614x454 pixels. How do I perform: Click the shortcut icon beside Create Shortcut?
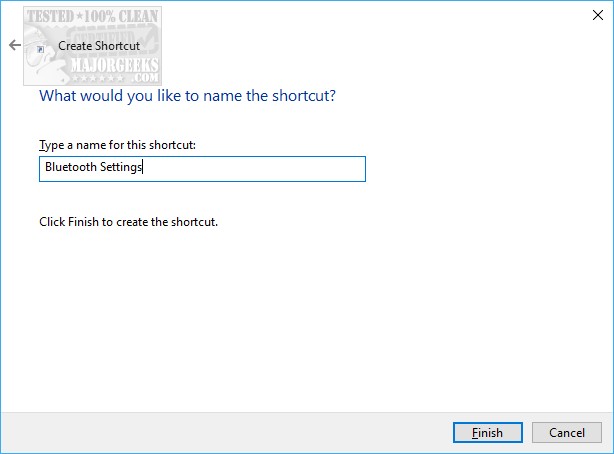[39, 47]
